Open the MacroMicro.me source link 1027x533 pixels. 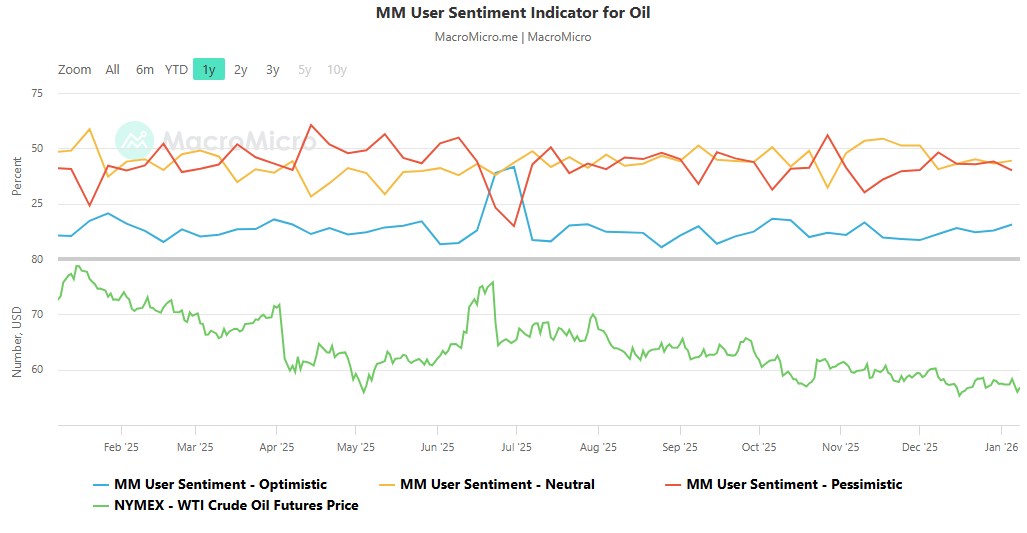[x=476, y=37]
